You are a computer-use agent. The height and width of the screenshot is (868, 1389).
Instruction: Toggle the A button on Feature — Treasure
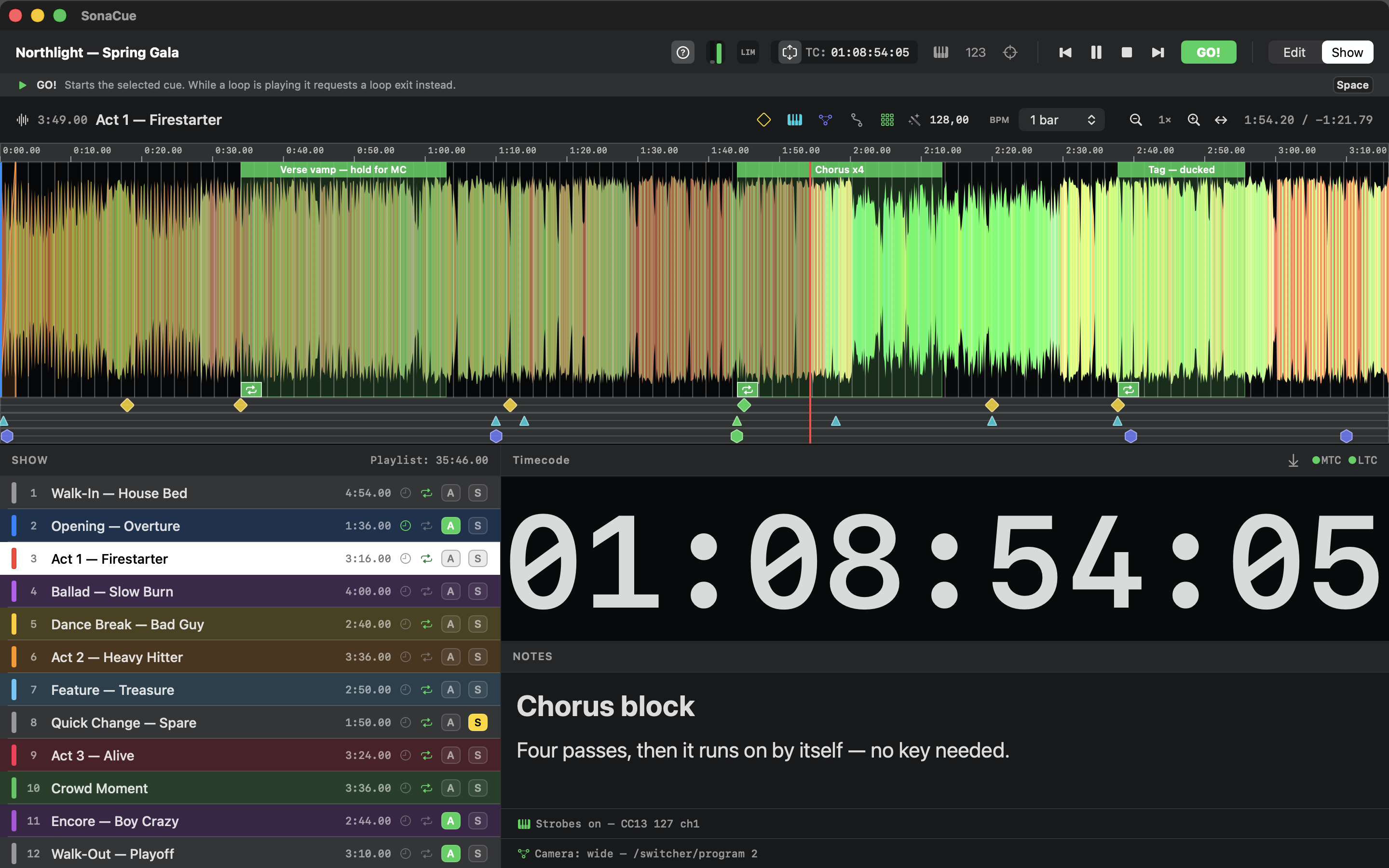[x=450, y=690]
